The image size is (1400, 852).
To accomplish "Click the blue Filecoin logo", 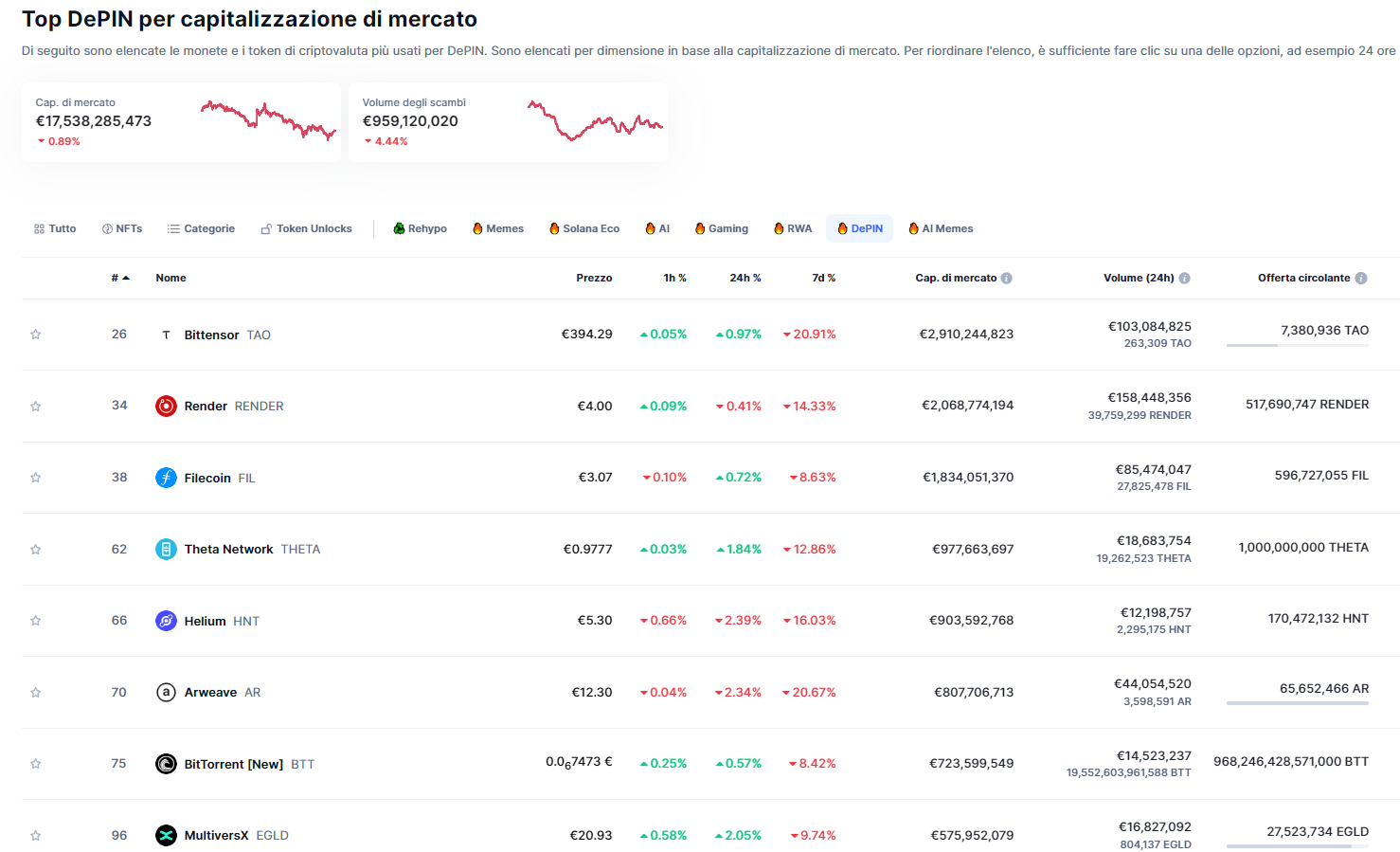I will tap(166, 478).
